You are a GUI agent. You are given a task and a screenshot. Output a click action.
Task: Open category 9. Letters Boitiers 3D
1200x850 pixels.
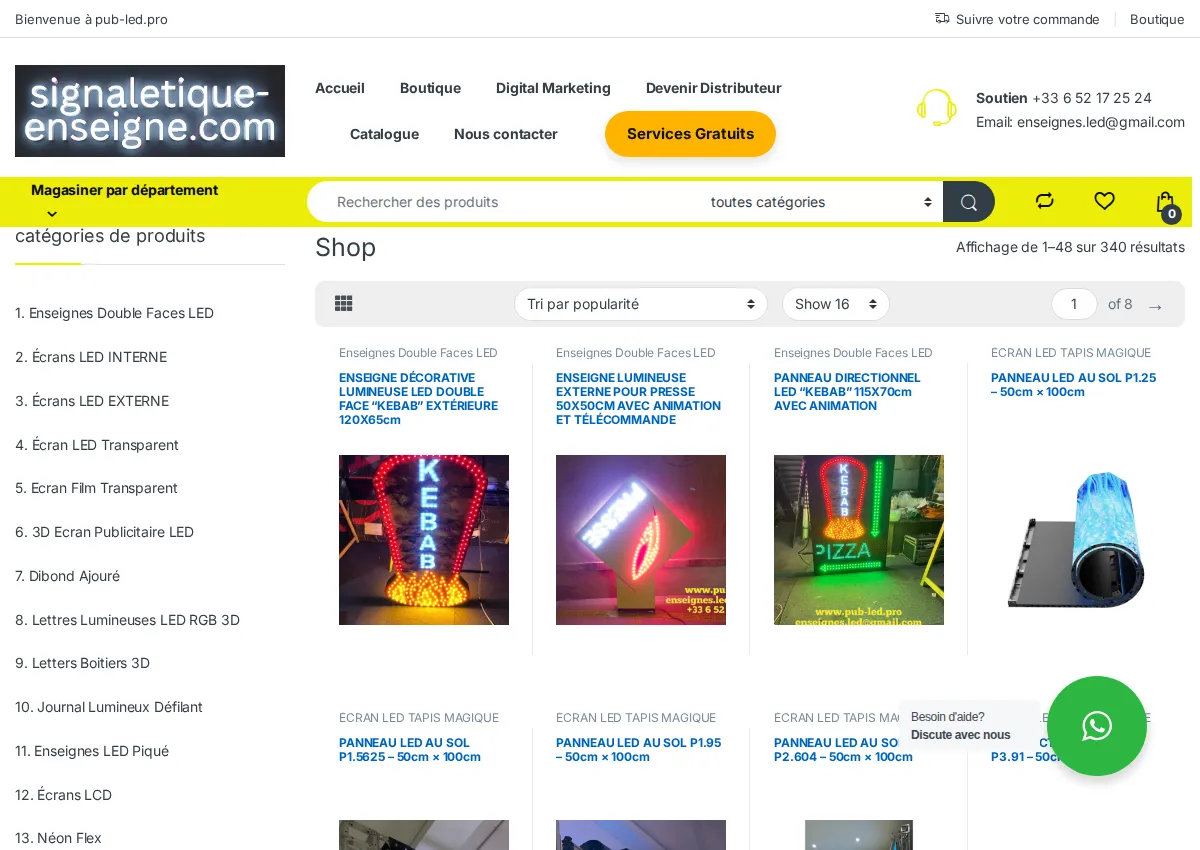[x=82, y=663]
